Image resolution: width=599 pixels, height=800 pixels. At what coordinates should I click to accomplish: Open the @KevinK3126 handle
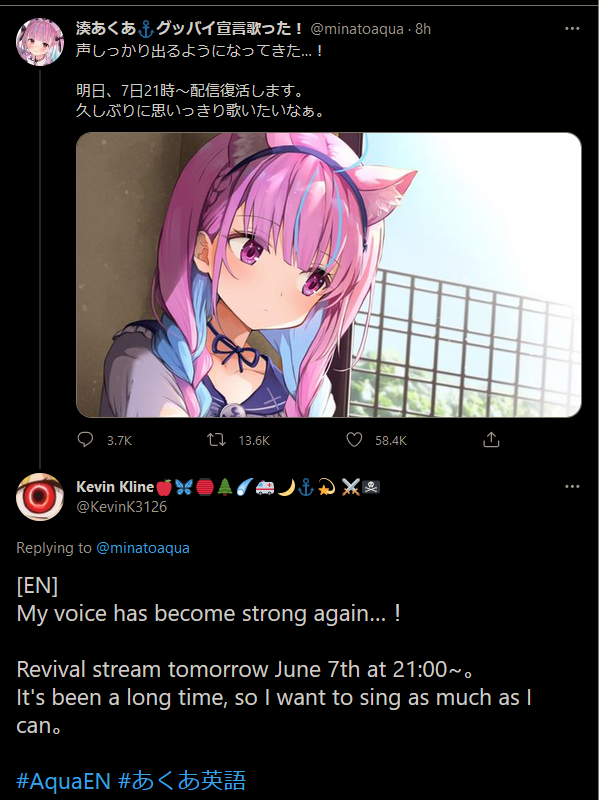click(x=121, y=507)
